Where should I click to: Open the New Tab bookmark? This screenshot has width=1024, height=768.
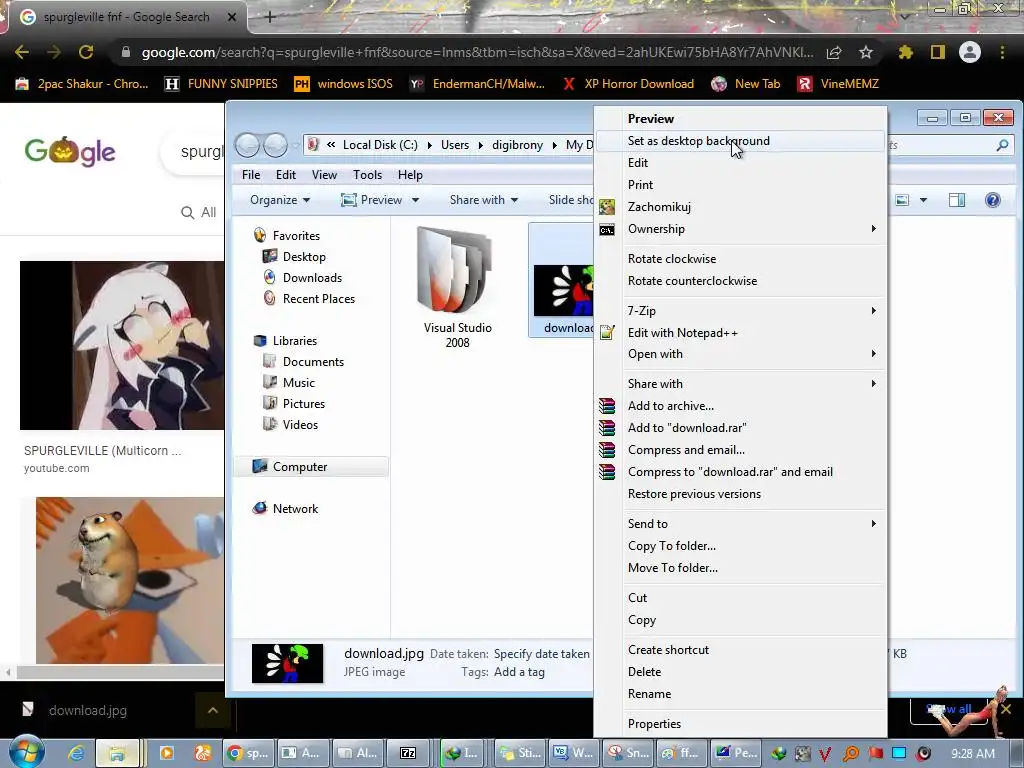[746, 84]
